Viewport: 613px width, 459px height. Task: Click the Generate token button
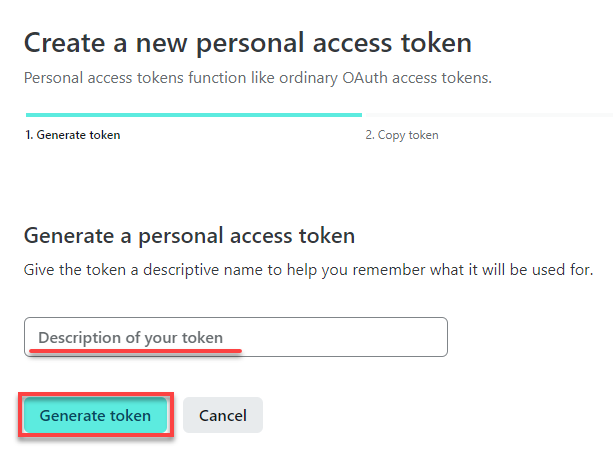click(95, 415)
